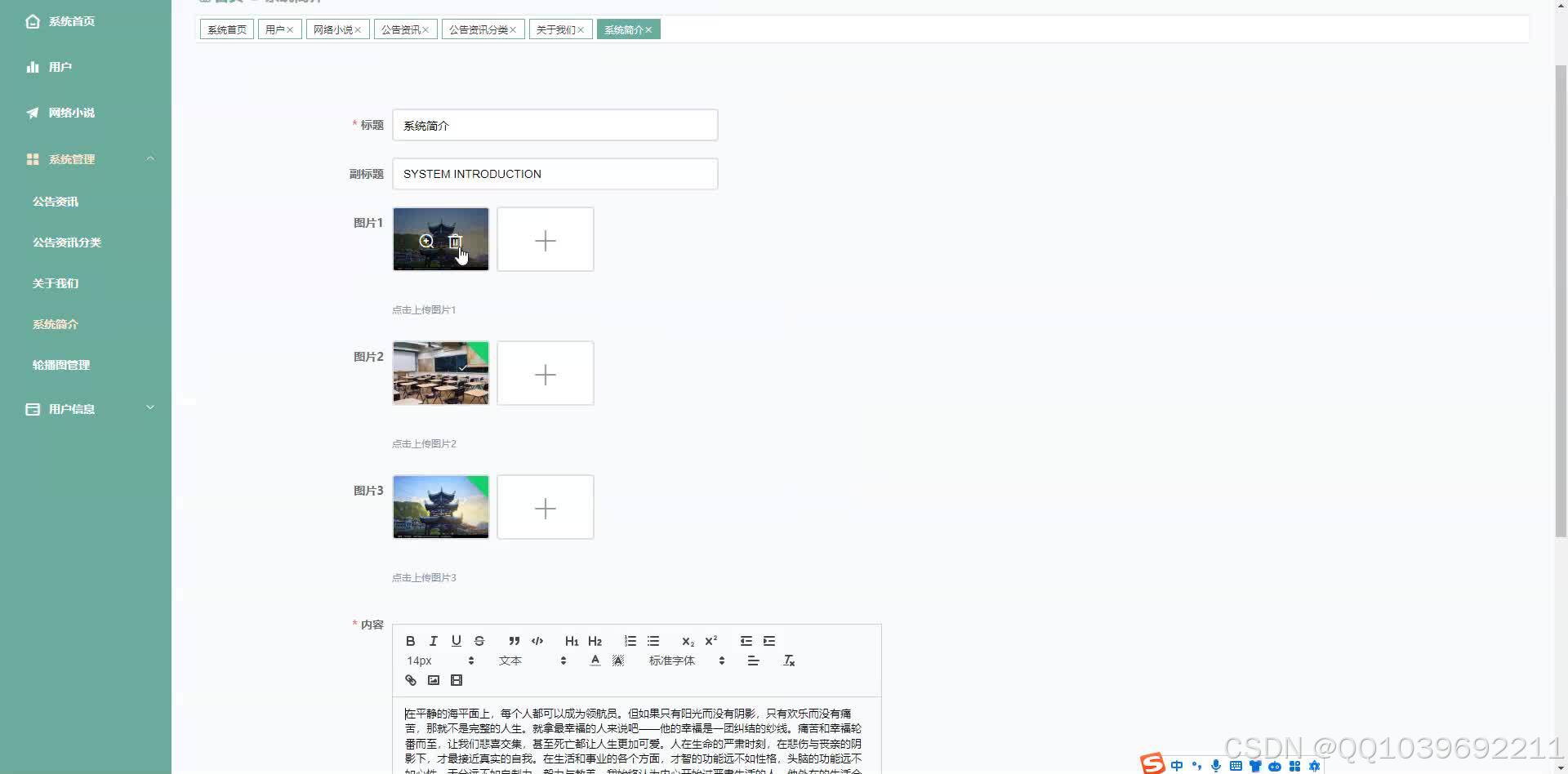The height and width of the screenshot is (774, 1568).
Task: Open the text background color picker
Action: pyautogui.click(x=618, y=661)
